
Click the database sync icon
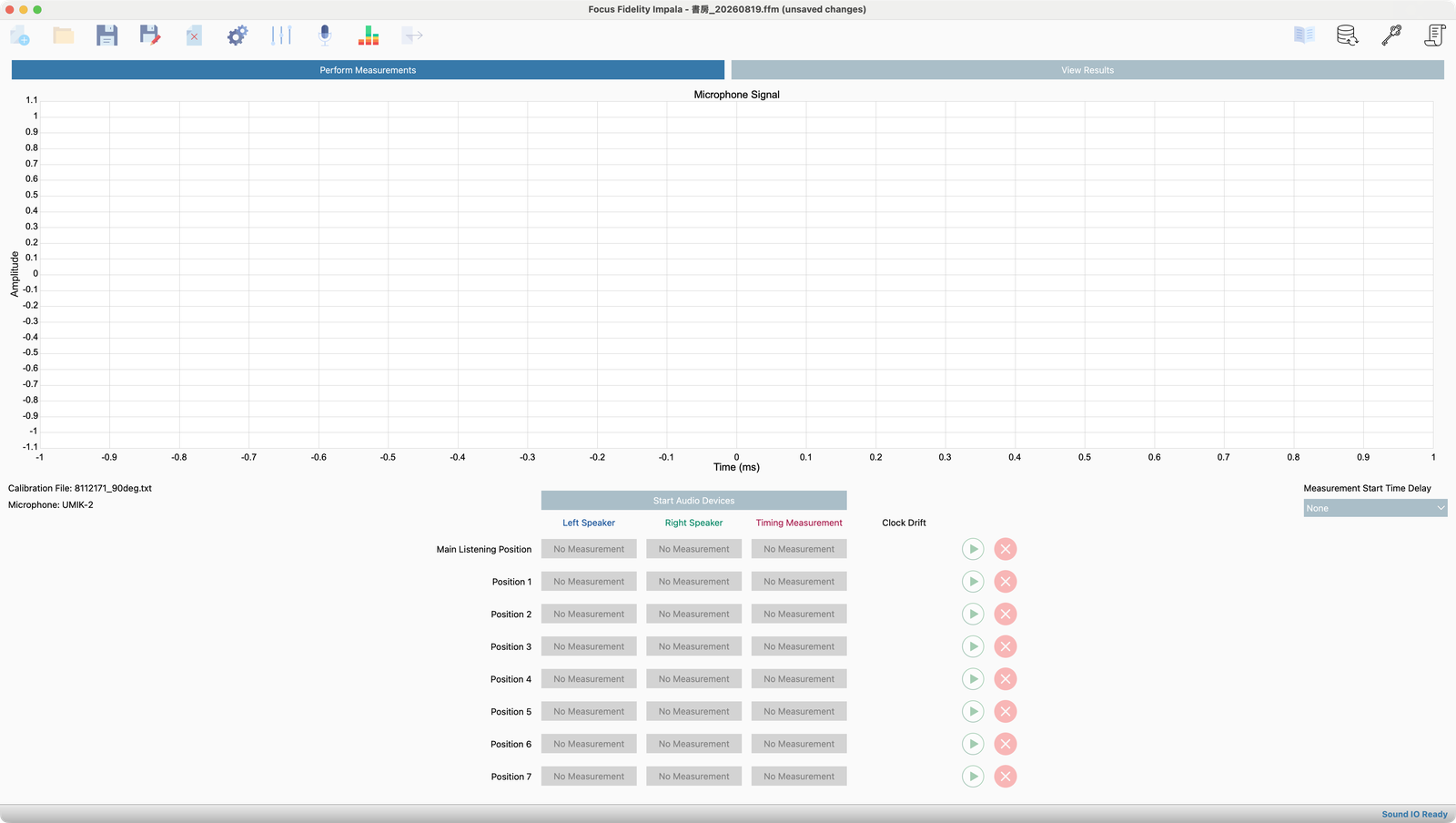click(x=1348, y=36)
